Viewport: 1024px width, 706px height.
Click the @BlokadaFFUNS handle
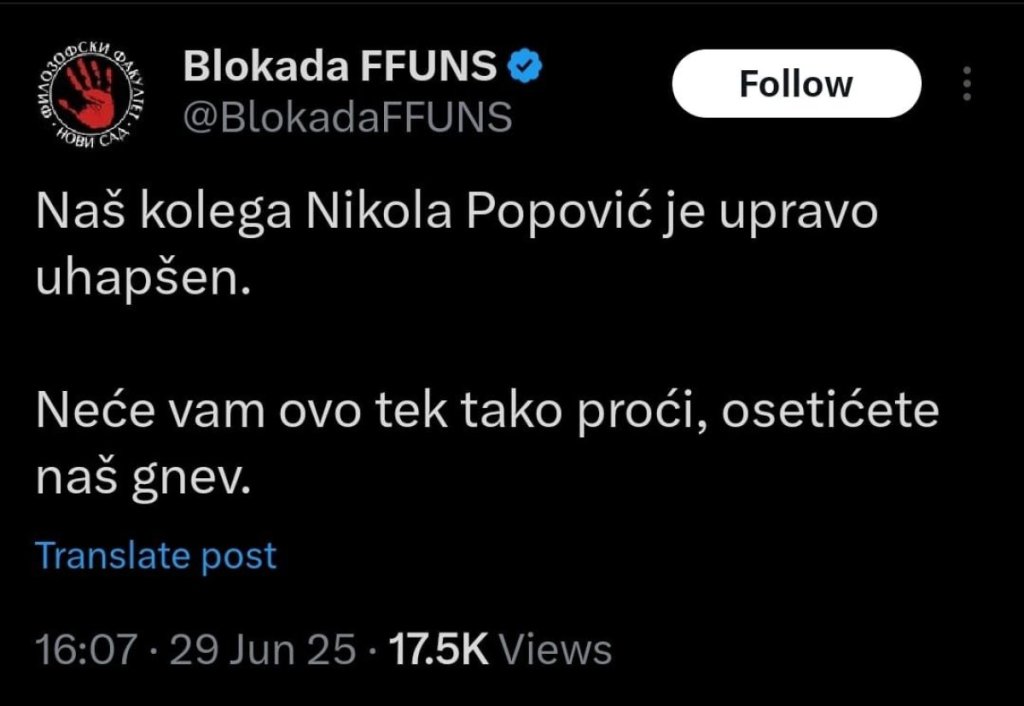tap(347, 117)
